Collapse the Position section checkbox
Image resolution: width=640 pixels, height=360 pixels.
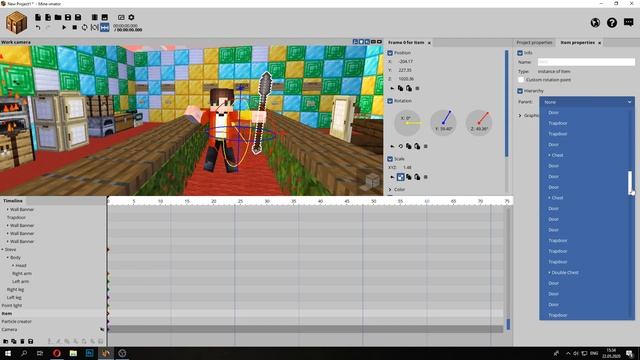coord(390,53)
